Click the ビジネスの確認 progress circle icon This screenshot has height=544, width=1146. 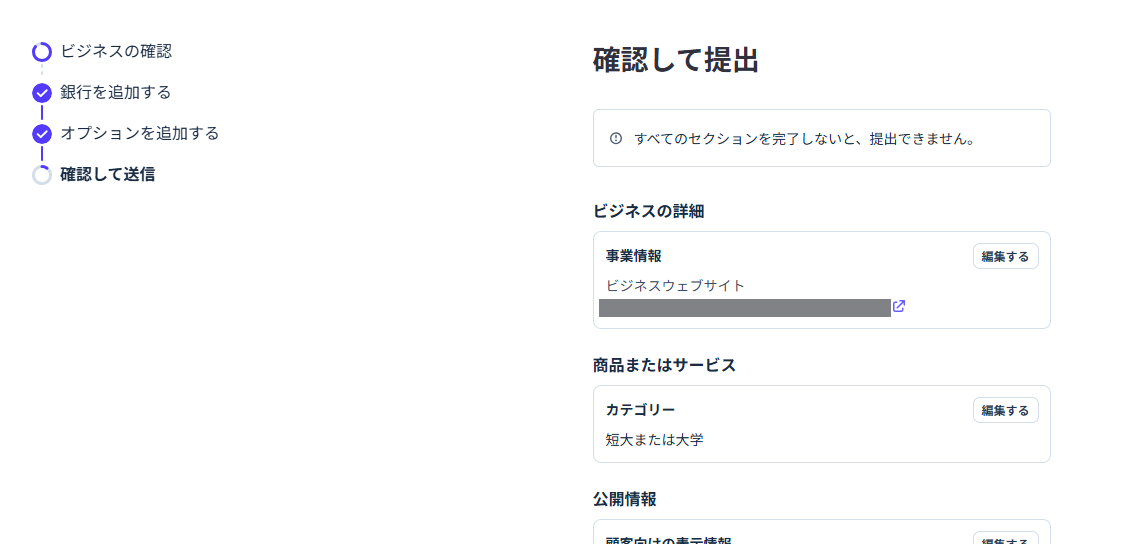coord(42,52)
